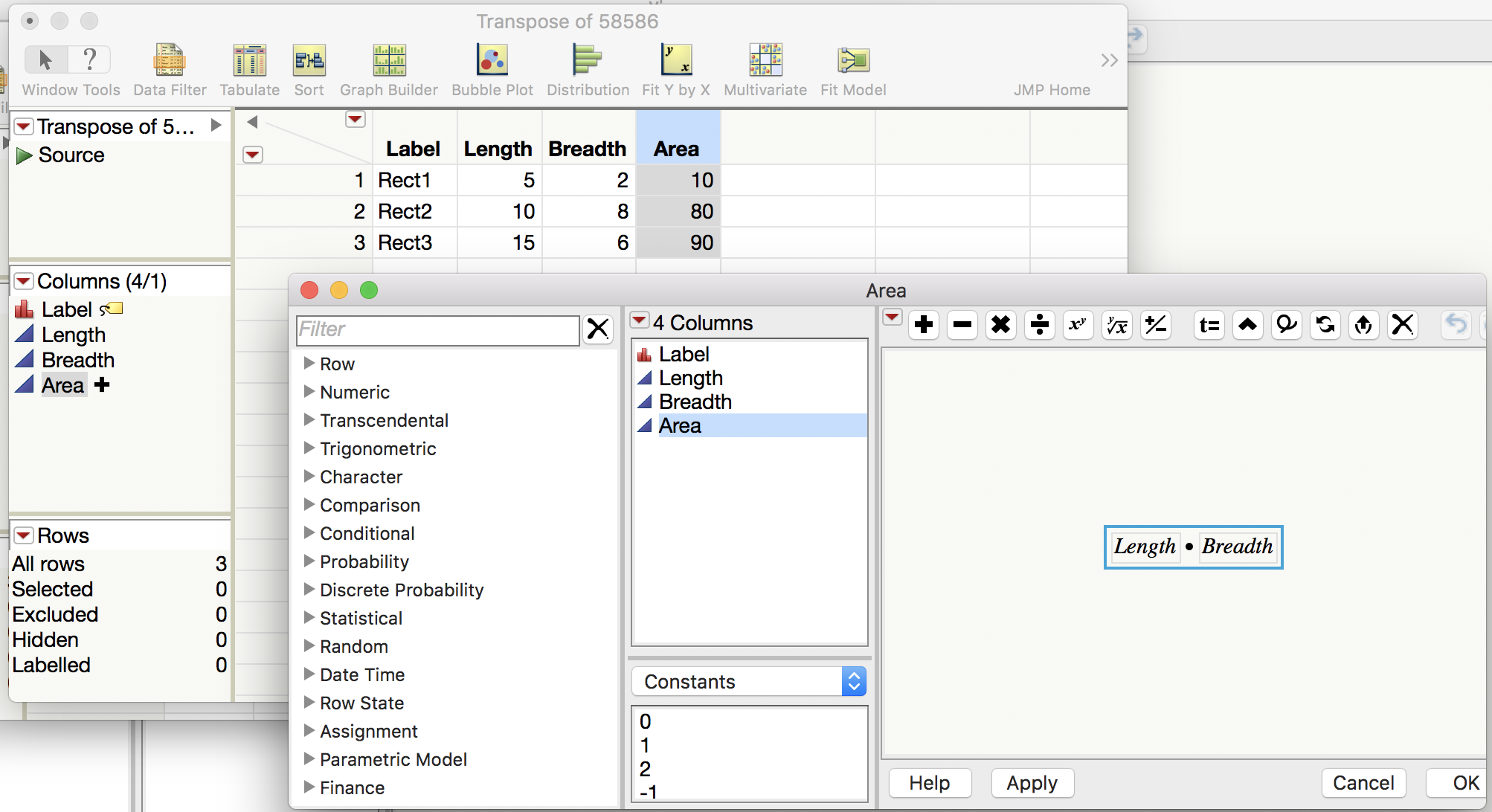Open the Rows panel red triangle menu
Viewport: 1492px width, 812px height.
tap(23, 535)
